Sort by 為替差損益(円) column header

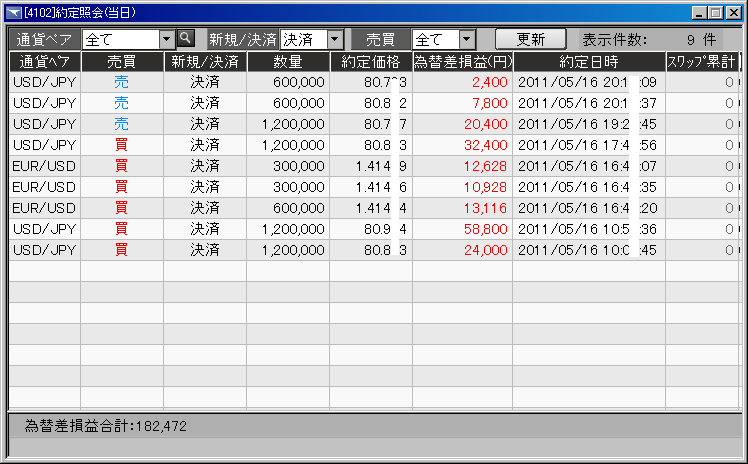(462, 61)
